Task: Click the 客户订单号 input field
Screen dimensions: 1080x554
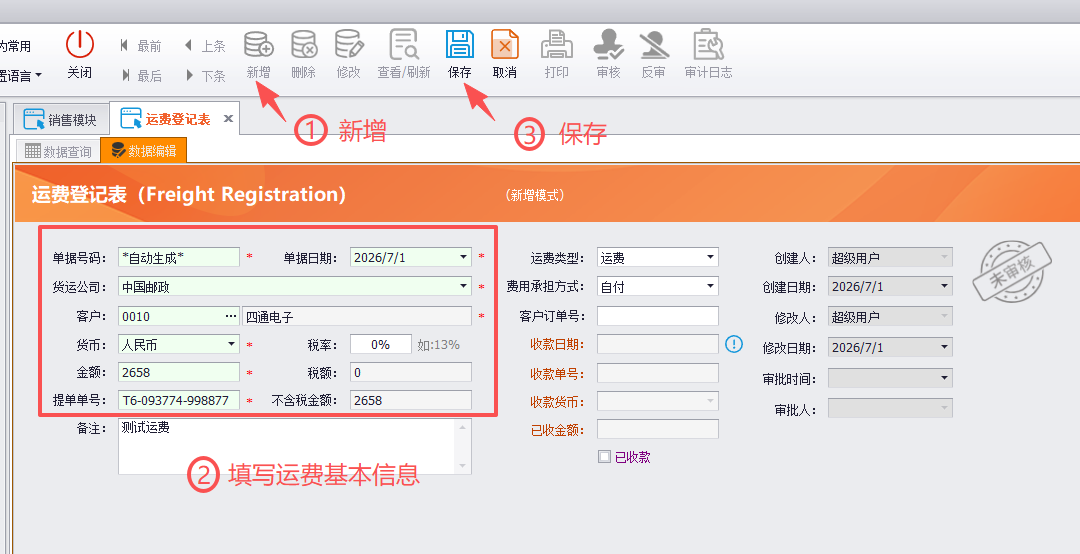Action: 658,316
